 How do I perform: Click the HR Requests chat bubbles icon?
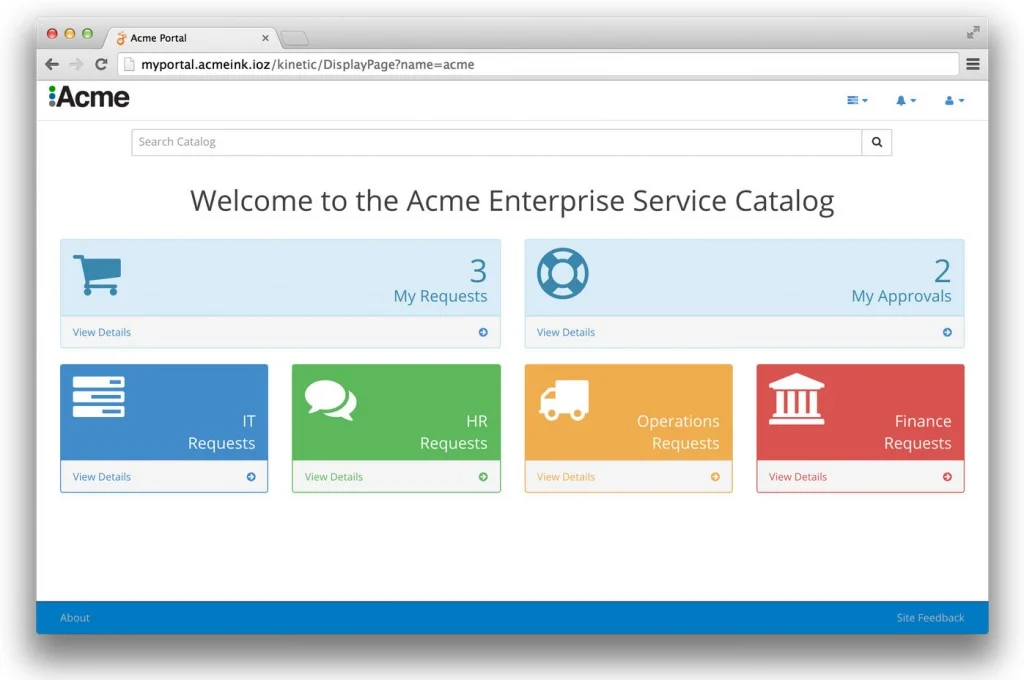point(330,401)
